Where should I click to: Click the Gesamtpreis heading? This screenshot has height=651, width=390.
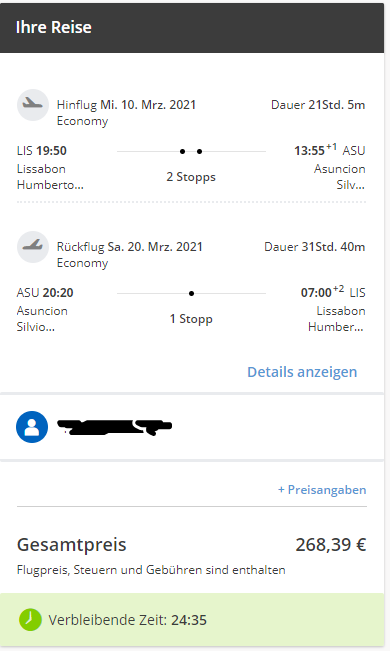[x=71, y=544]
